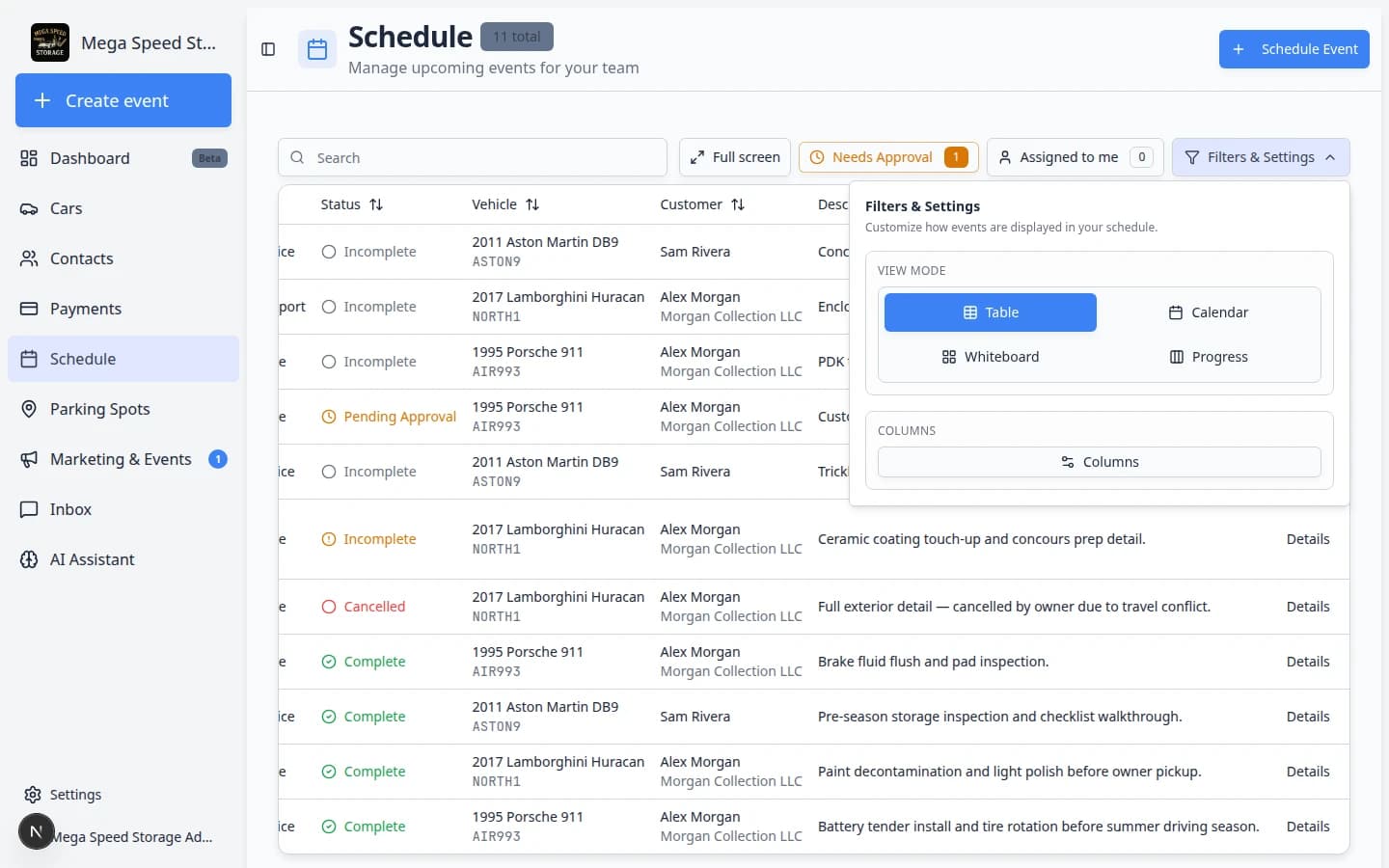Open the Inbox section

pos(123,509)
